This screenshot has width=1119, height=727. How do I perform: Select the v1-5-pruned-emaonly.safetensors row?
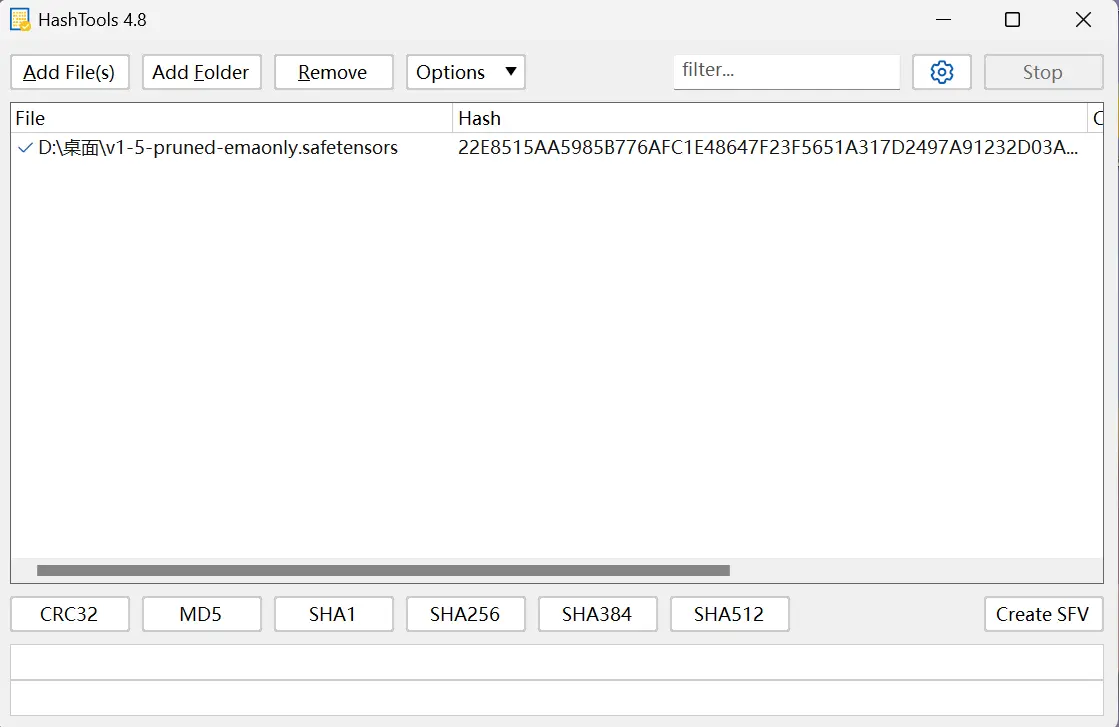(218, 148)
